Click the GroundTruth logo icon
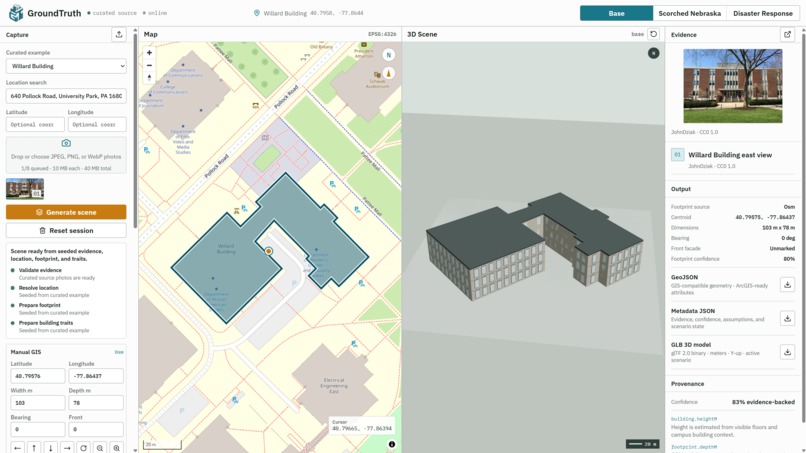The height and width of the screenshot is (453, 806). (16, 13)
